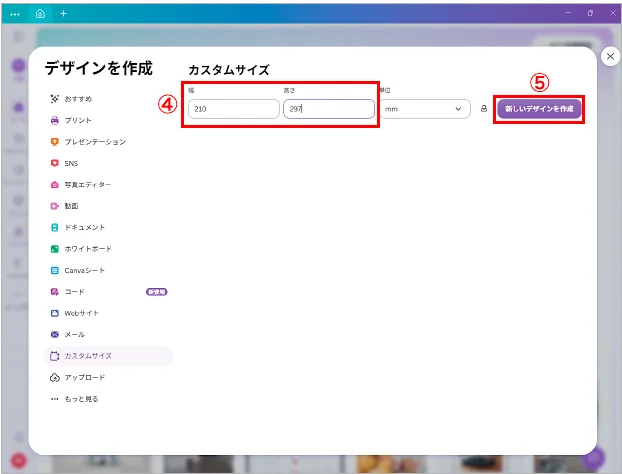Click the おすすめ sparkle icon
The height and width of the screenshot is (474, 622).
pos(55,99)
